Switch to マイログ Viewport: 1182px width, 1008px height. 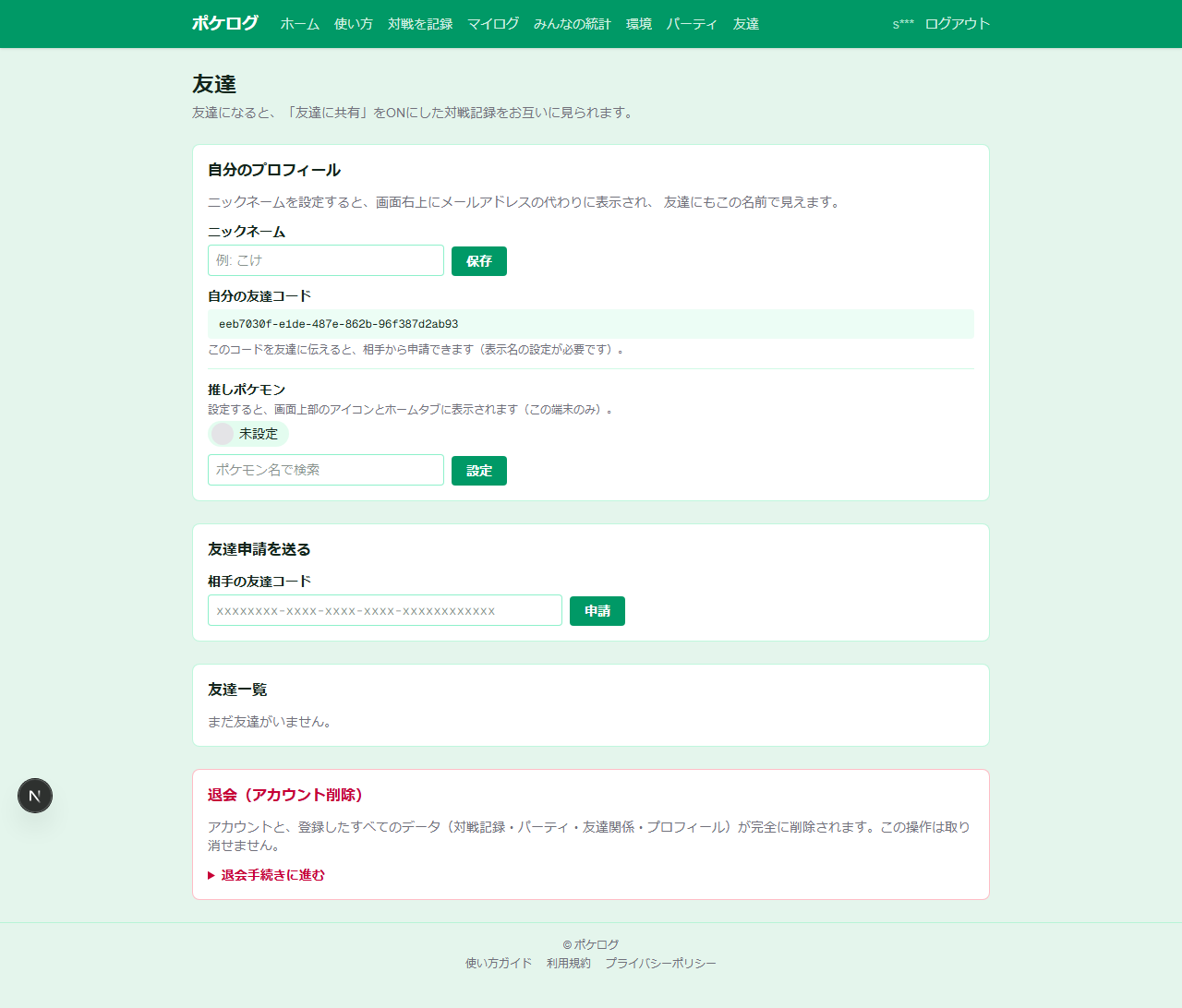click(x=493, y=24)
